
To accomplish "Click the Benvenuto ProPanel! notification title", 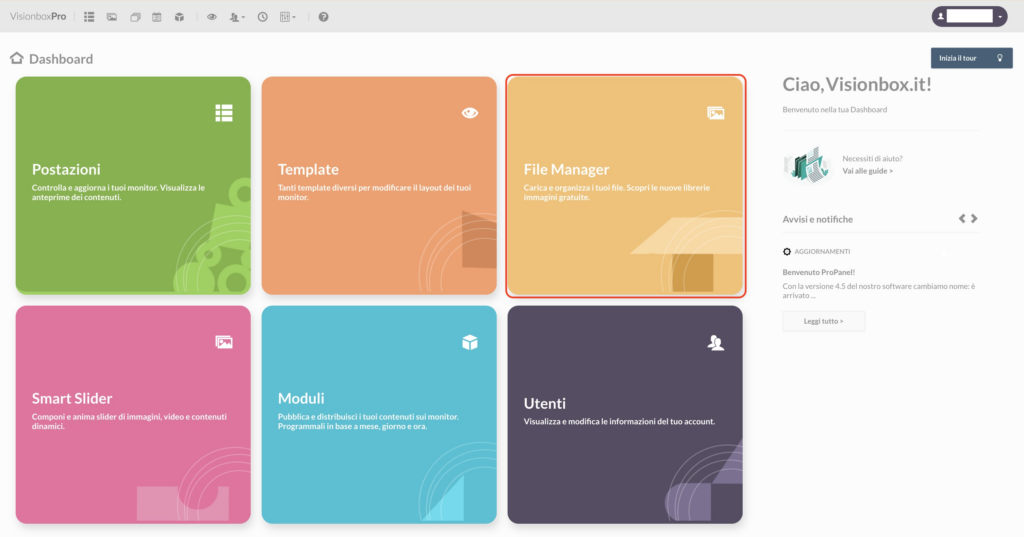I will [x=818, y=272].
